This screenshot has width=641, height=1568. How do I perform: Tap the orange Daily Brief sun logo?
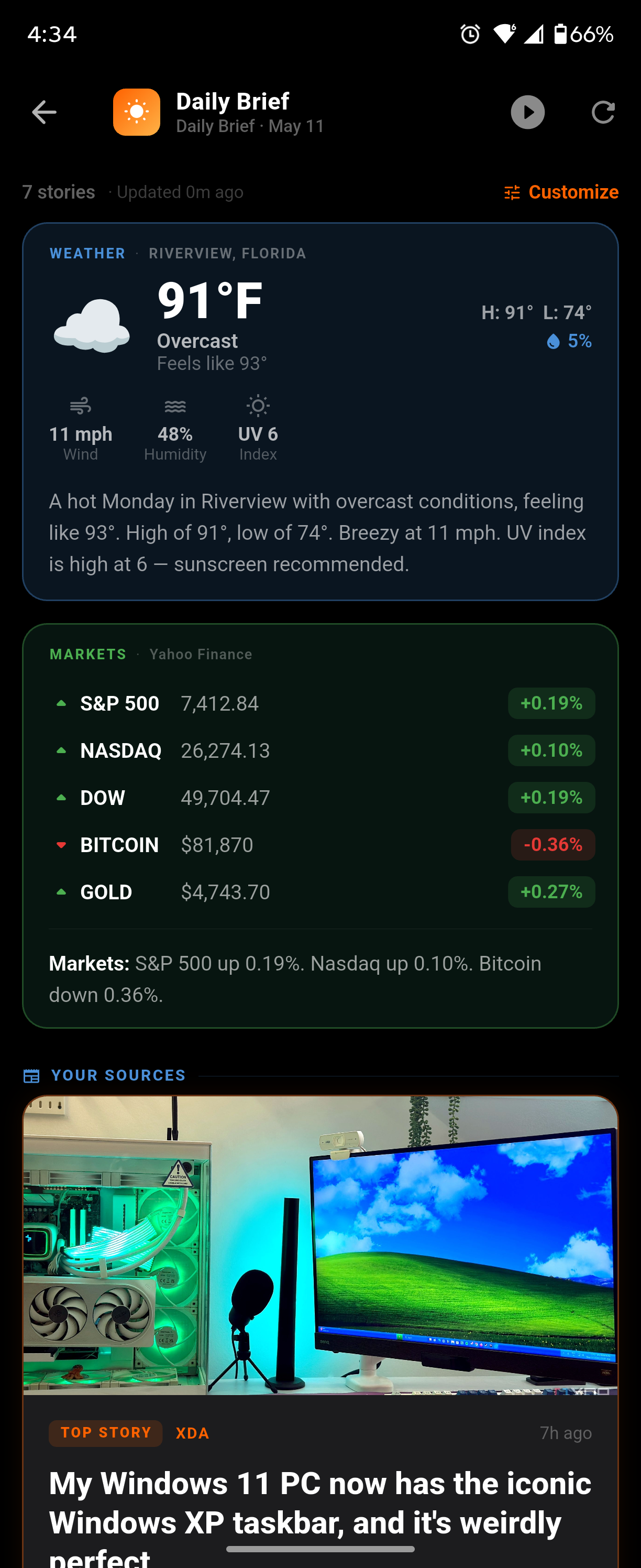(137, 113)
